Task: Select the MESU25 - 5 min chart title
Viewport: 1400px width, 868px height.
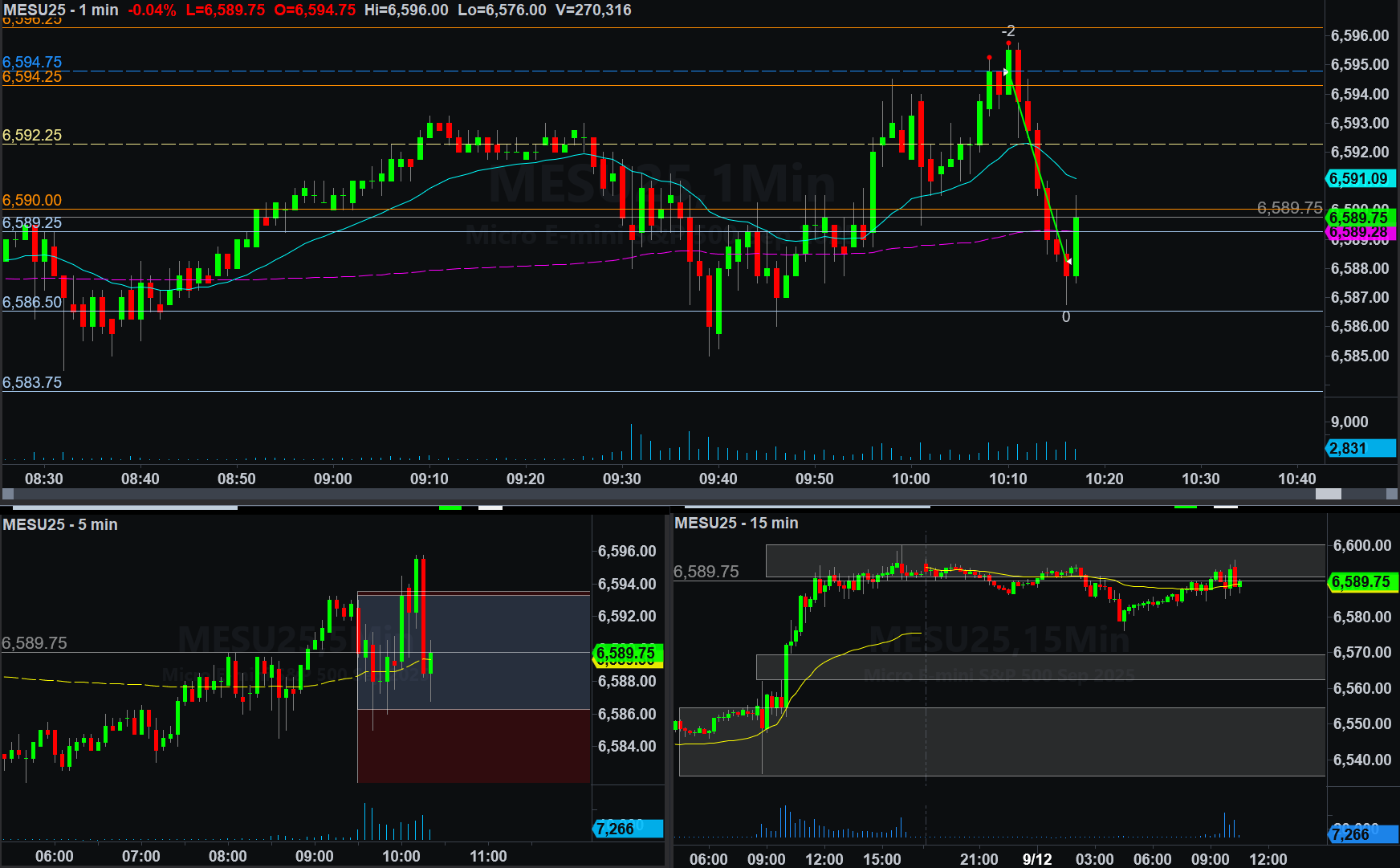Action: (60, 524)
